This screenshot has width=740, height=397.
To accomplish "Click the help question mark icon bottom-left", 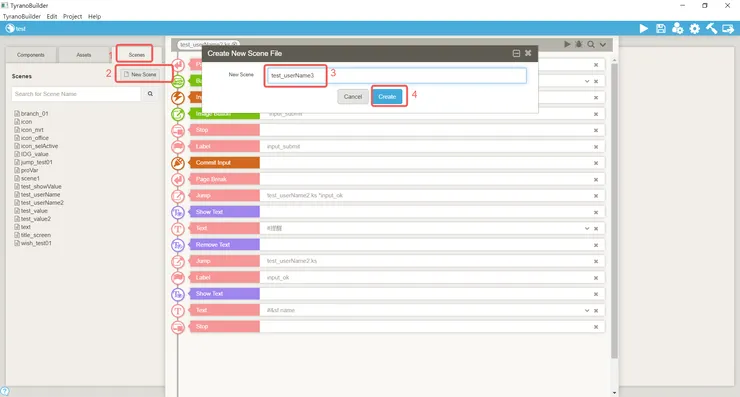I will point(4,391).
